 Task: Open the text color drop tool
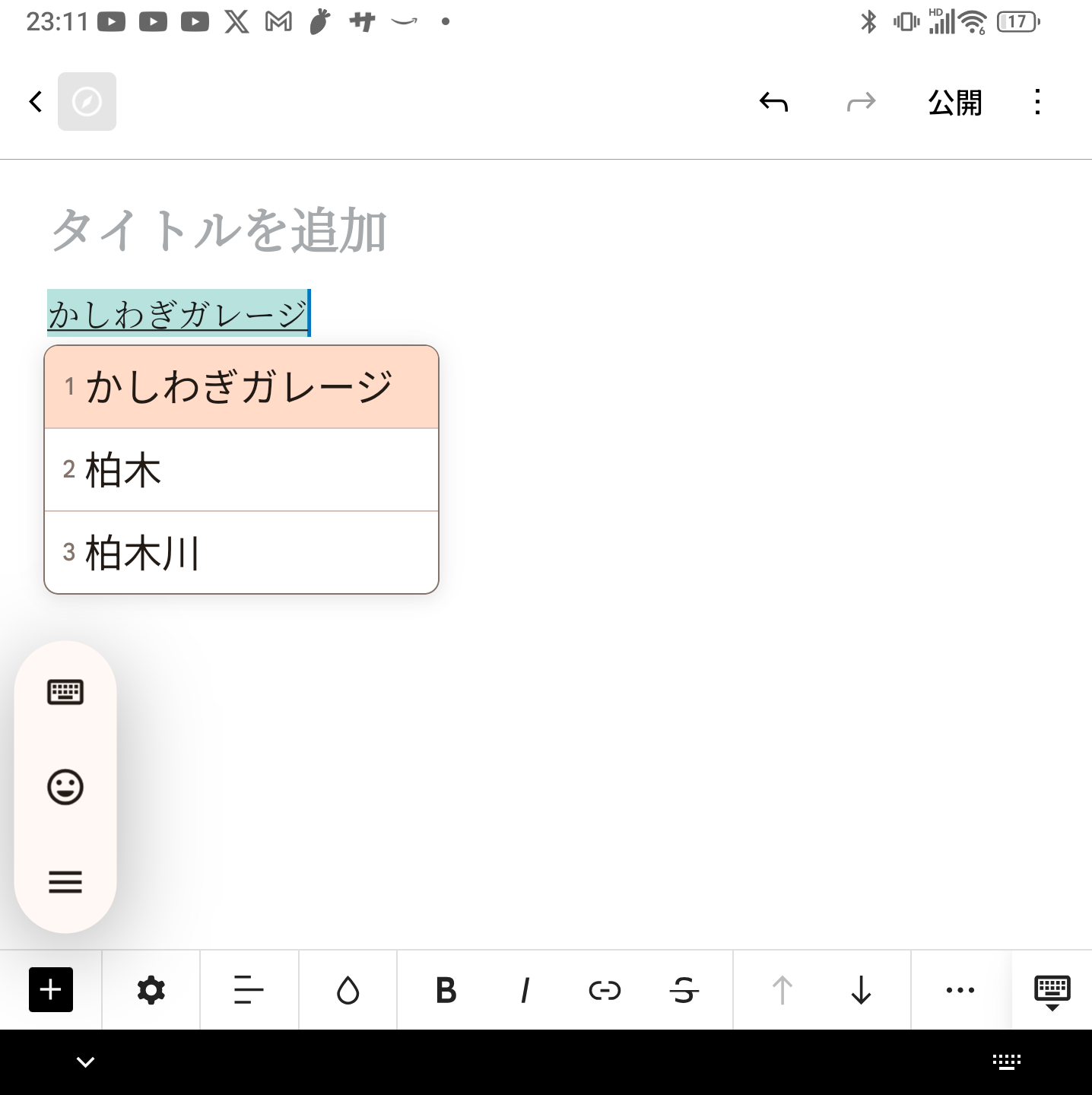348,990
